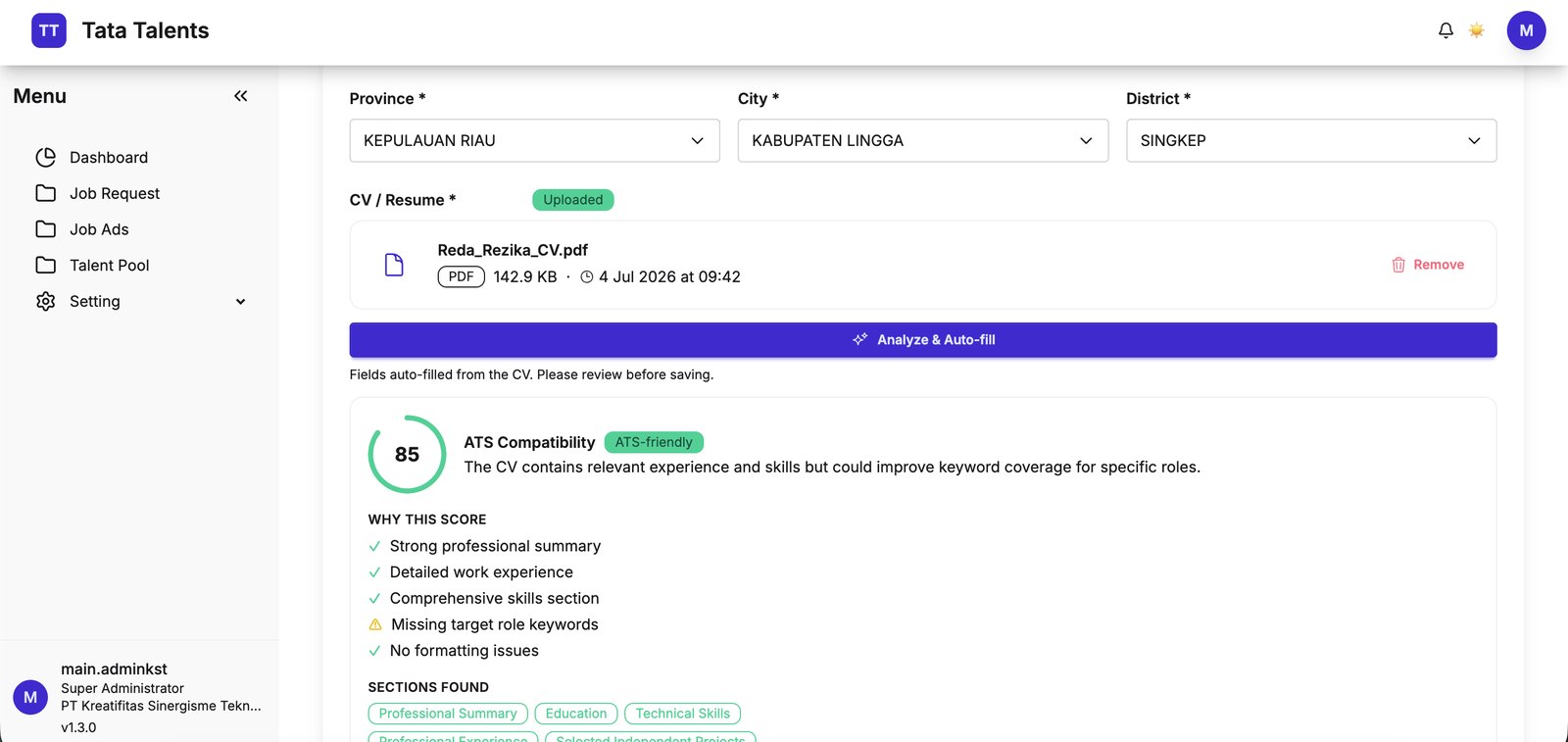Expand the Setting submenu chevron
Screen dimensions: 1568x742
[x=240, y=302]
